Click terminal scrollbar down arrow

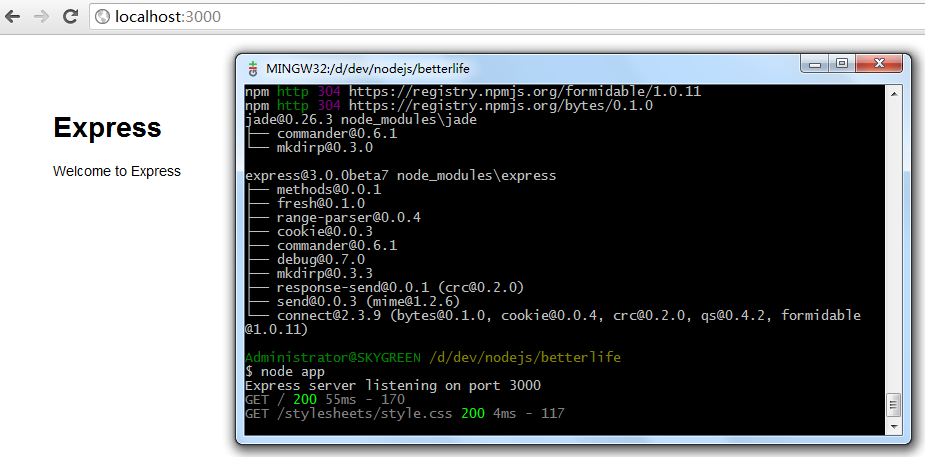(893, 426)
